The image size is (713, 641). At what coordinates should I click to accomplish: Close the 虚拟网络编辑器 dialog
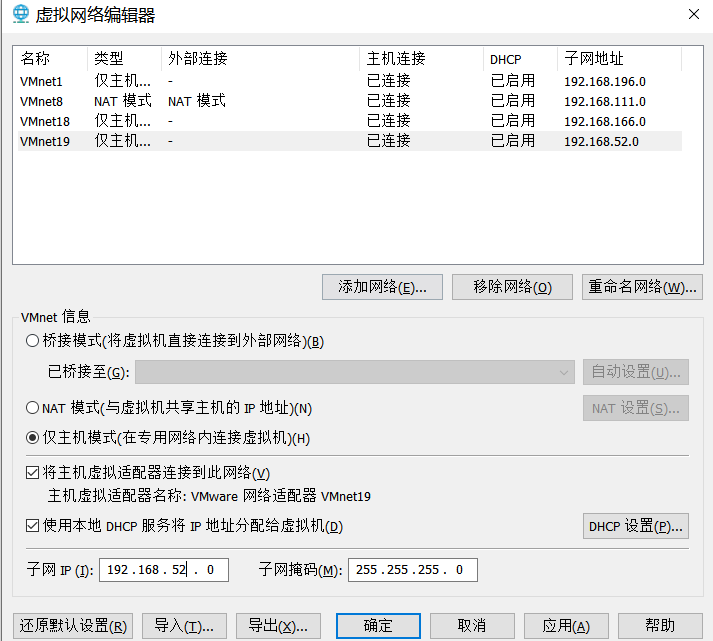point(693,15)
